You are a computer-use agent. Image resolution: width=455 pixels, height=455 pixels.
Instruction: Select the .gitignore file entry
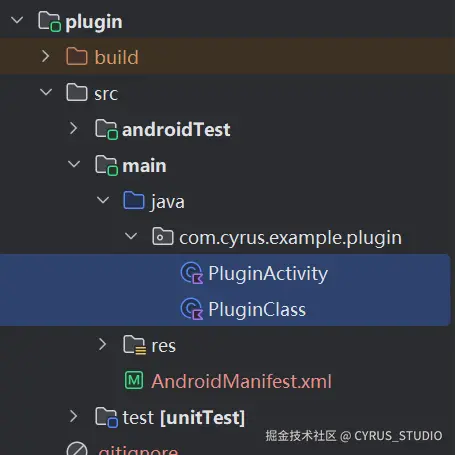point(138,450)
